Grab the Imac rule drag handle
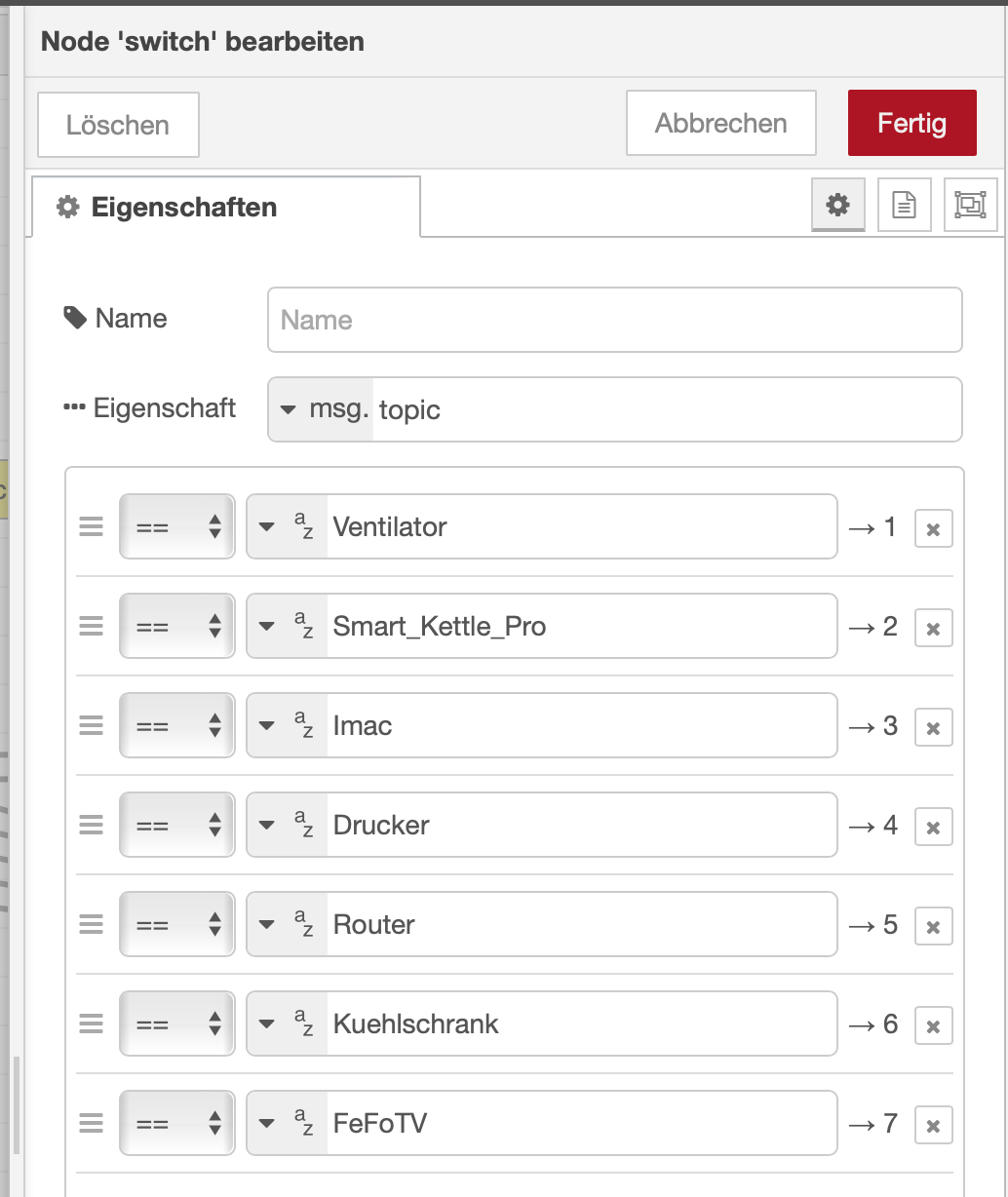Screen dimensions: 1008x1197 tap(91, 725)
